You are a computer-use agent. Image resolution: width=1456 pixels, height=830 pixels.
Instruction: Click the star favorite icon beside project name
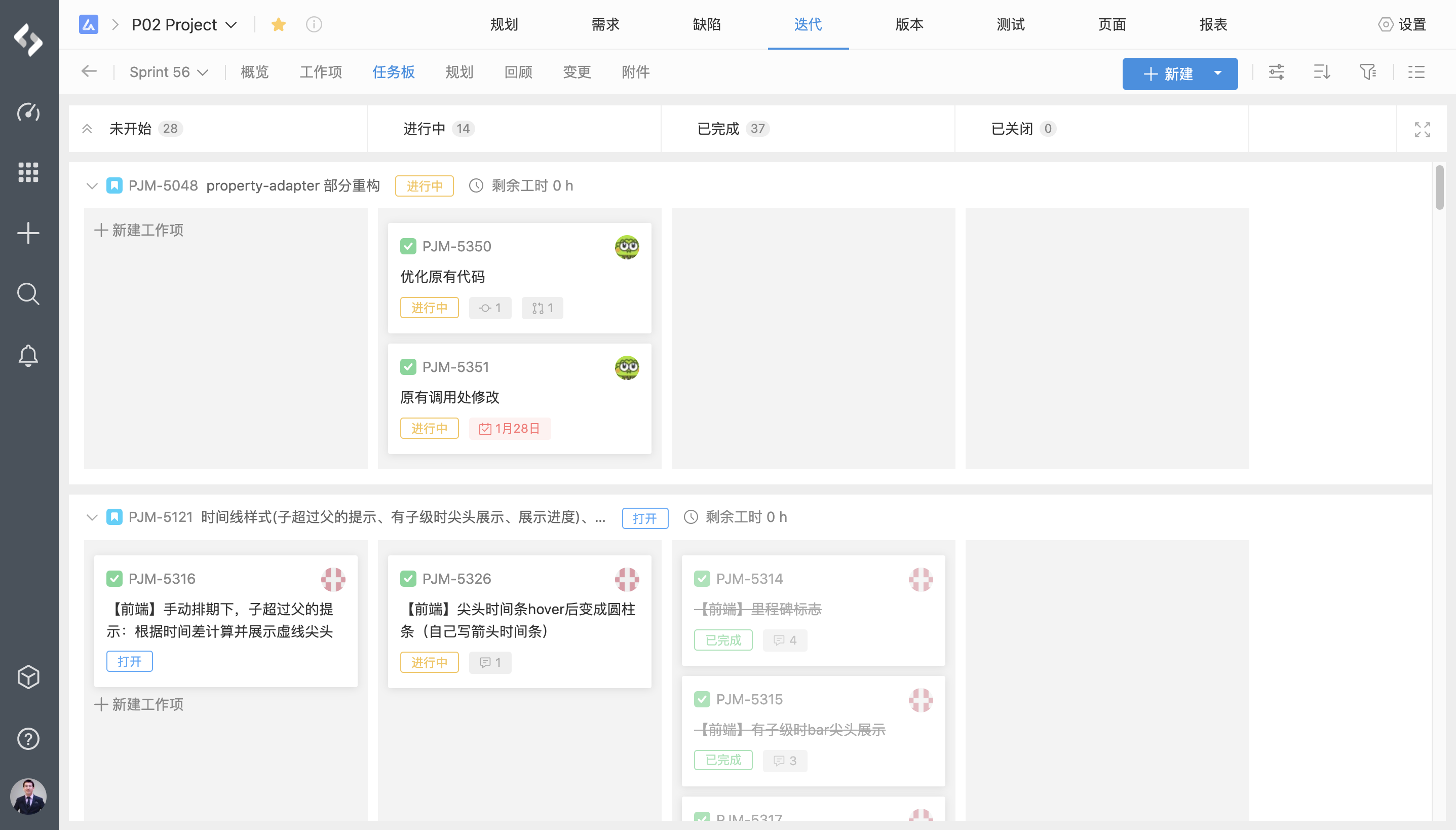click(x=278, y=24)
